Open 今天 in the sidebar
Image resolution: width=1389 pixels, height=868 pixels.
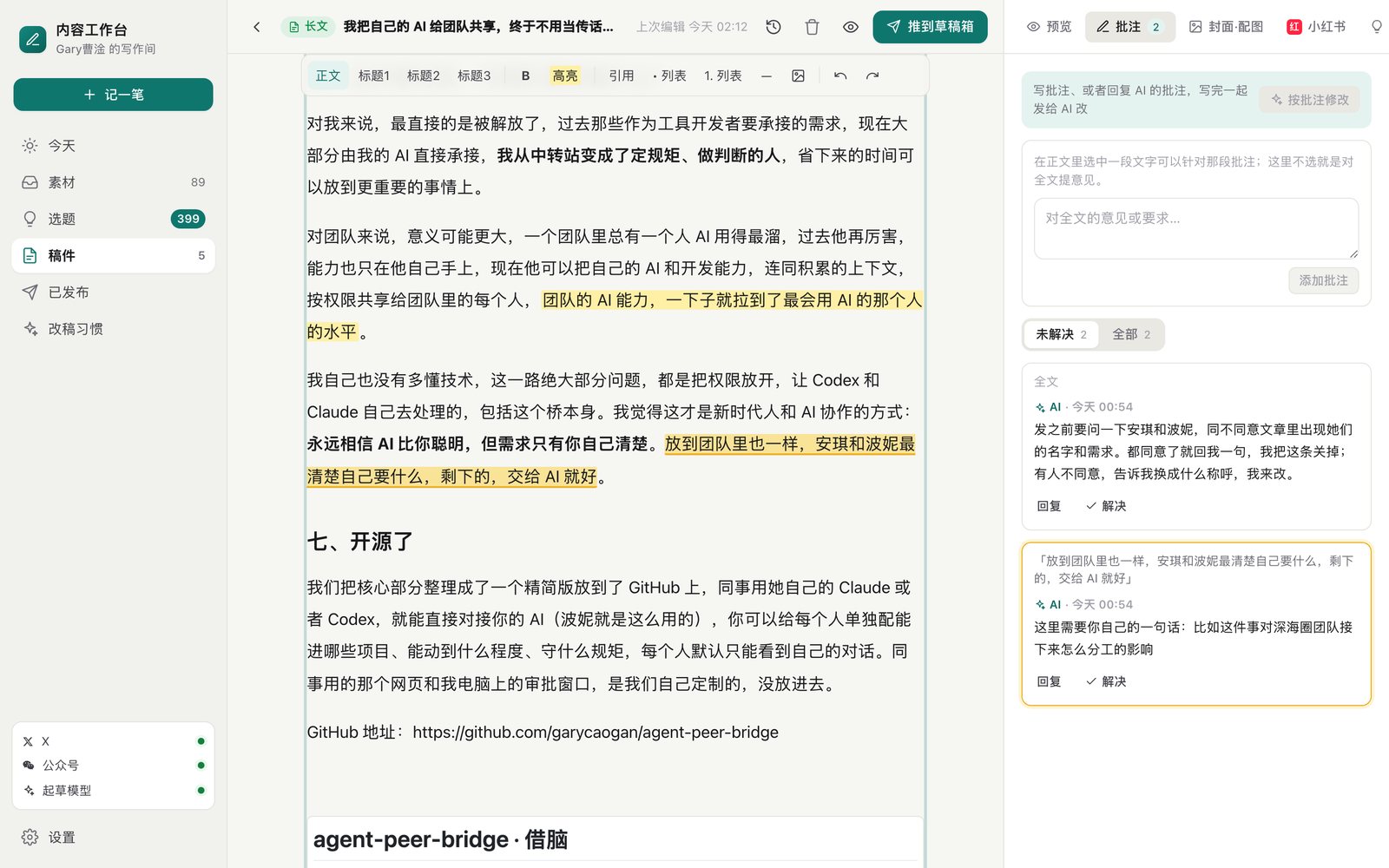[x=114, y=146]
